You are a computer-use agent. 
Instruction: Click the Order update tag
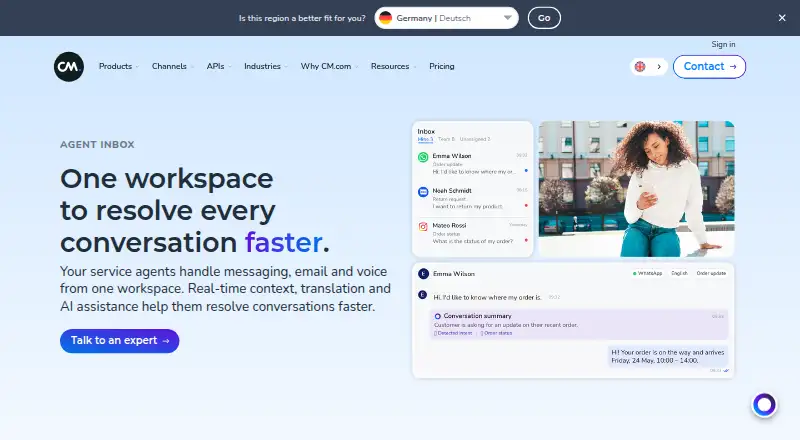tap(711, 274)
